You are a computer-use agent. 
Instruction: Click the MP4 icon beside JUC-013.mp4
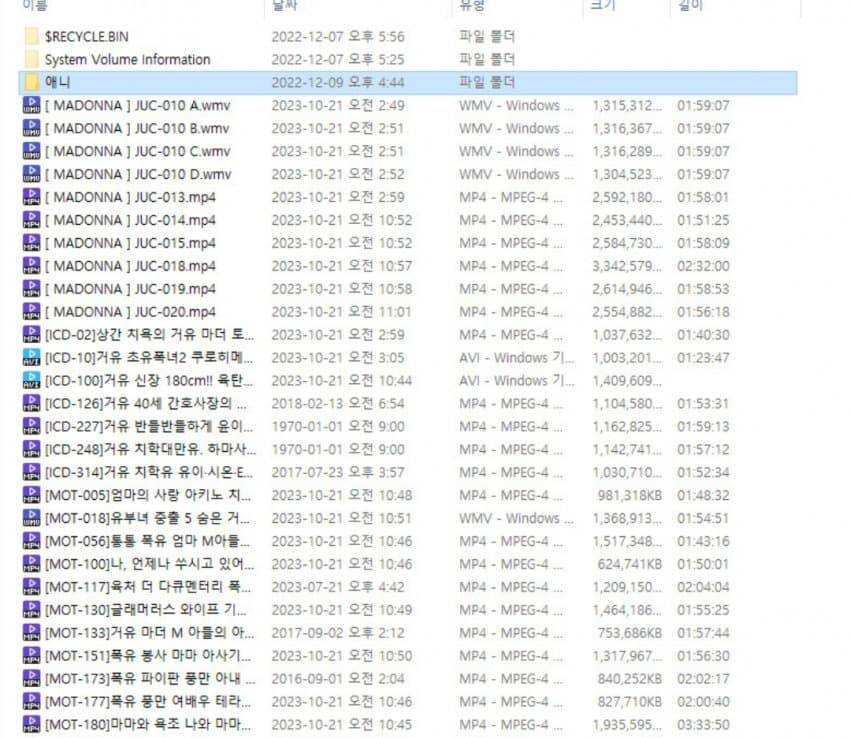point(31,197)
